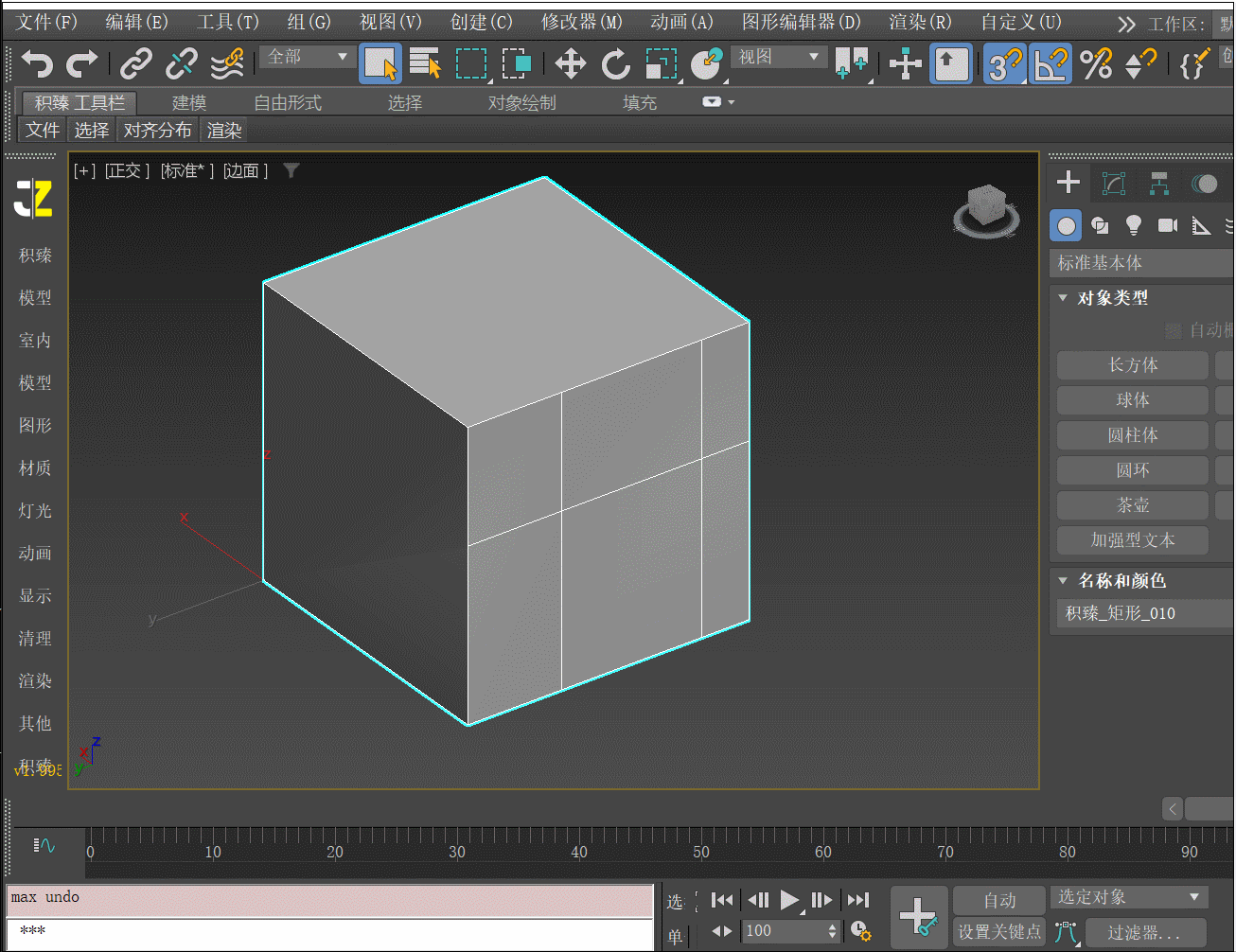Open the 标准基本体 object category dropdown

click(1142, 263)
